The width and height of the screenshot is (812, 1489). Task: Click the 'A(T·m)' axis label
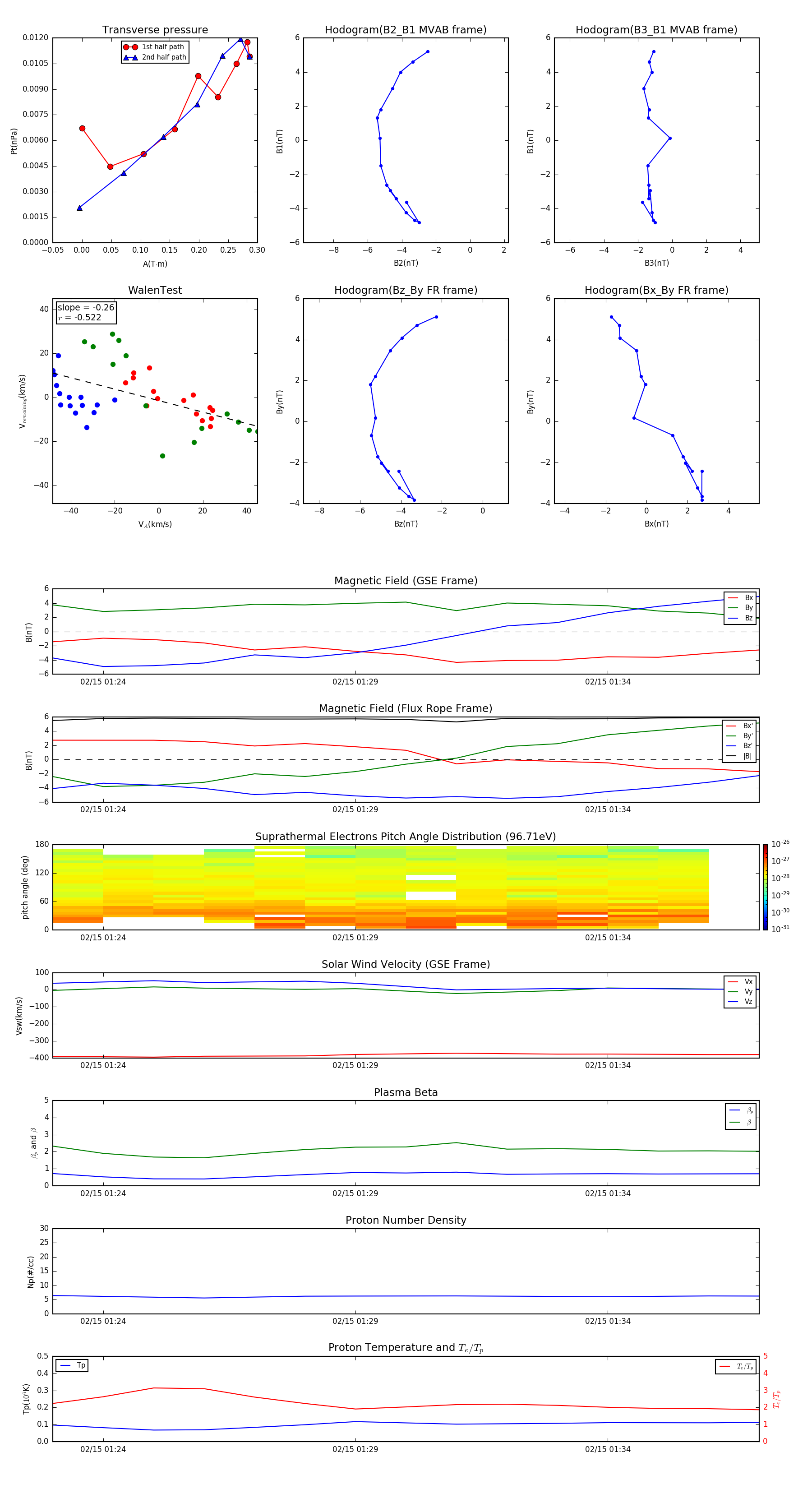[155, 264]
